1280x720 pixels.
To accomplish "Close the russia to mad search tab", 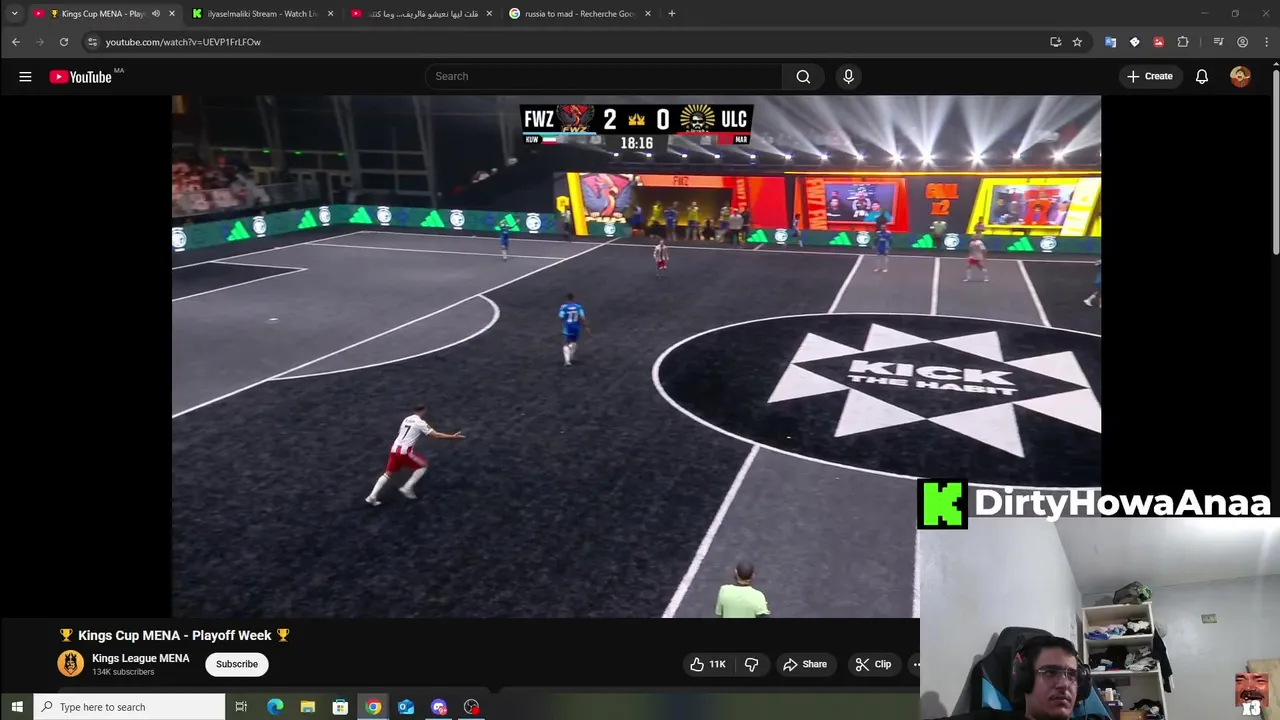I will point(648,14).
